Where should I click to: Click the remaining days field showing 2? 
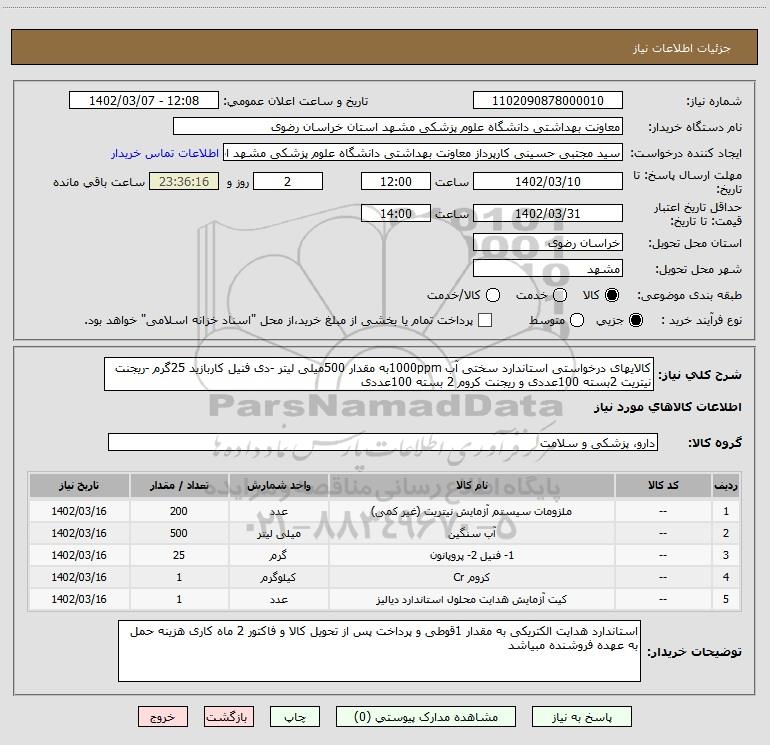click(x=288, y=181)
